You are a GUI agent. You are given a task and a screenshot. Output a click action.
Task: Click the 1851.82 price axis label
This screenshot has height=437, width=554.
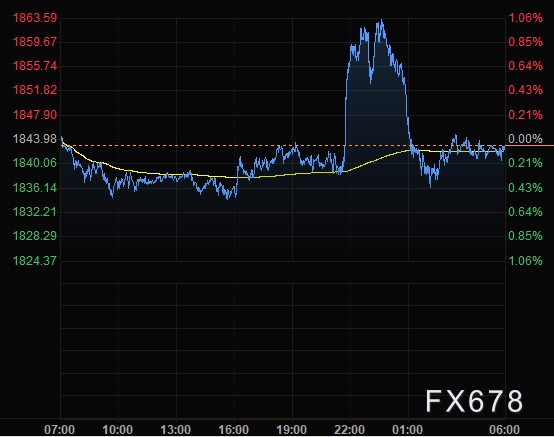(x=35, y=90)
